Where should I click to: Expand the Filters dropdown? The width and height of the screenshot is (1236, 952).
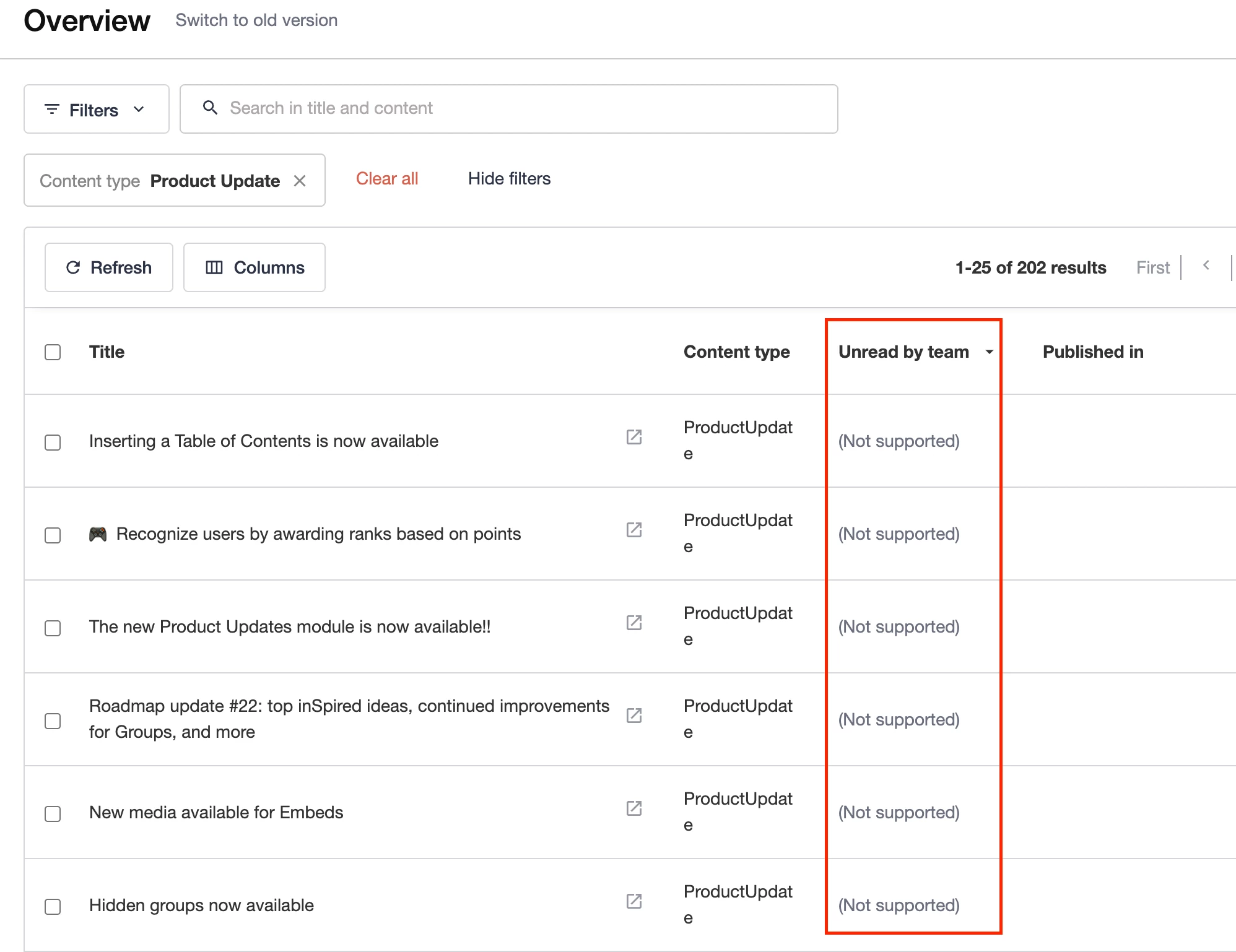point(139,109)
